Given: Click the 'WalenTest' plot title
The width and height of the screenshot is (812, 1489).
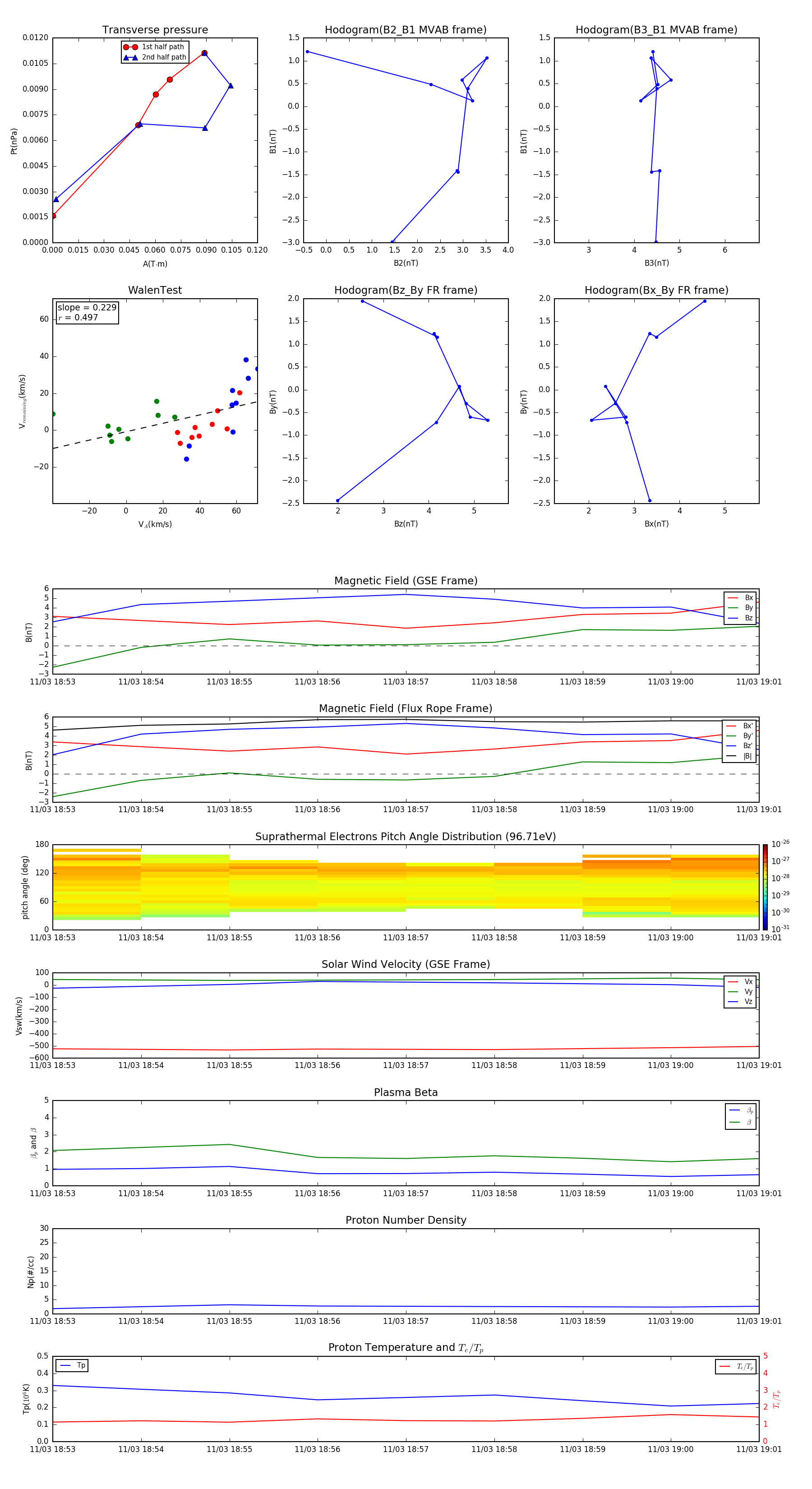Looking at the screenshot, I should tap(155, 290).
